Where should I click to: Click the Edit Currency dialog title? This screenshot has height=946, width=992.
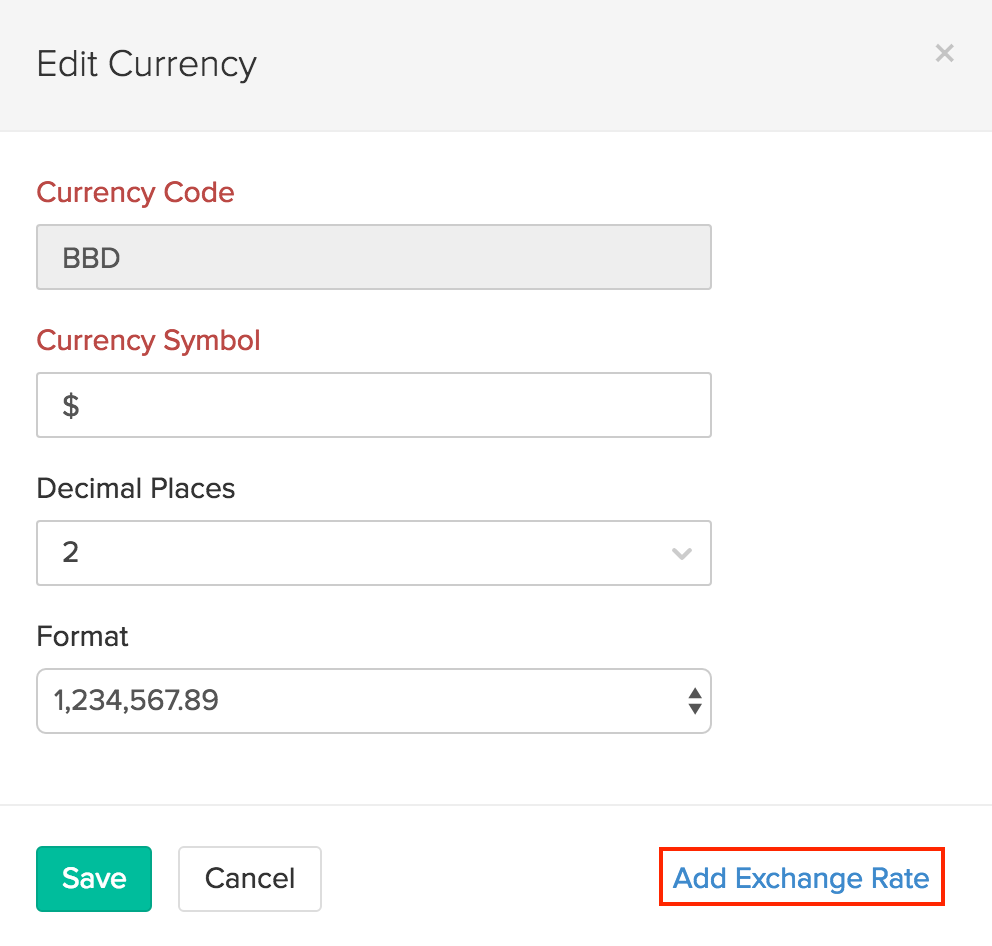pyautogui.click(x=147, y=64)
